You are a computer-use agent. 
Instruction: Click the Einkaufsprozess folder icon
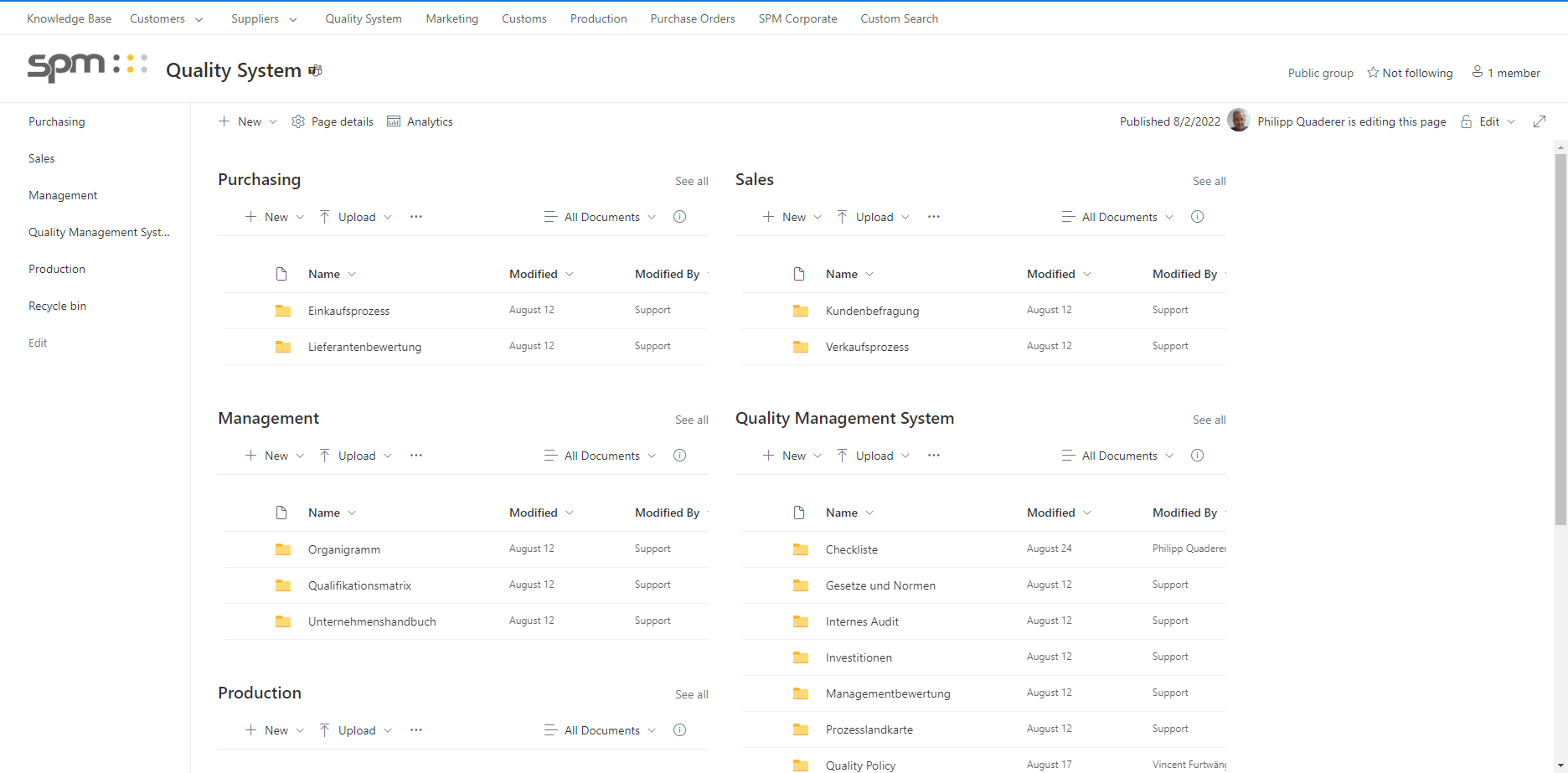pyautogui.click(x=283, y=311)
